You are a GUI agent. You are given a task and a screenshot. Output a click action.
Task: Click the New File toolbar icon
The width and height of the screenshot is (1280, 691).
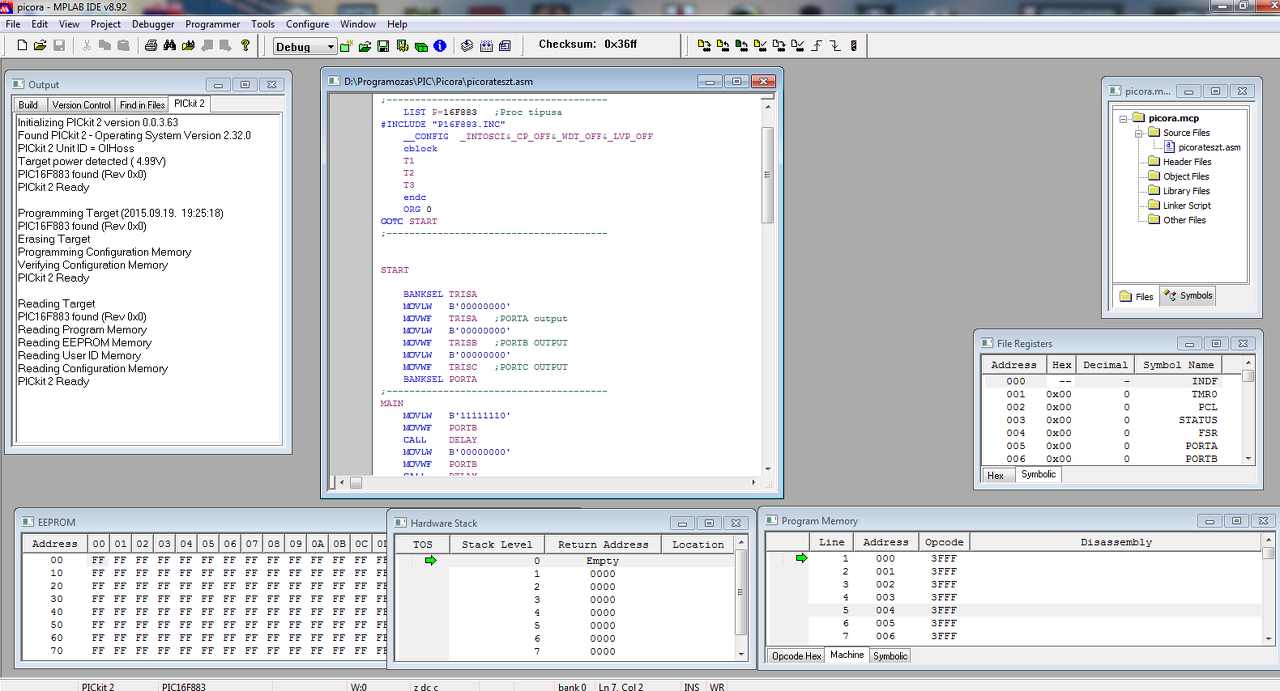click(x=22, y=45)
